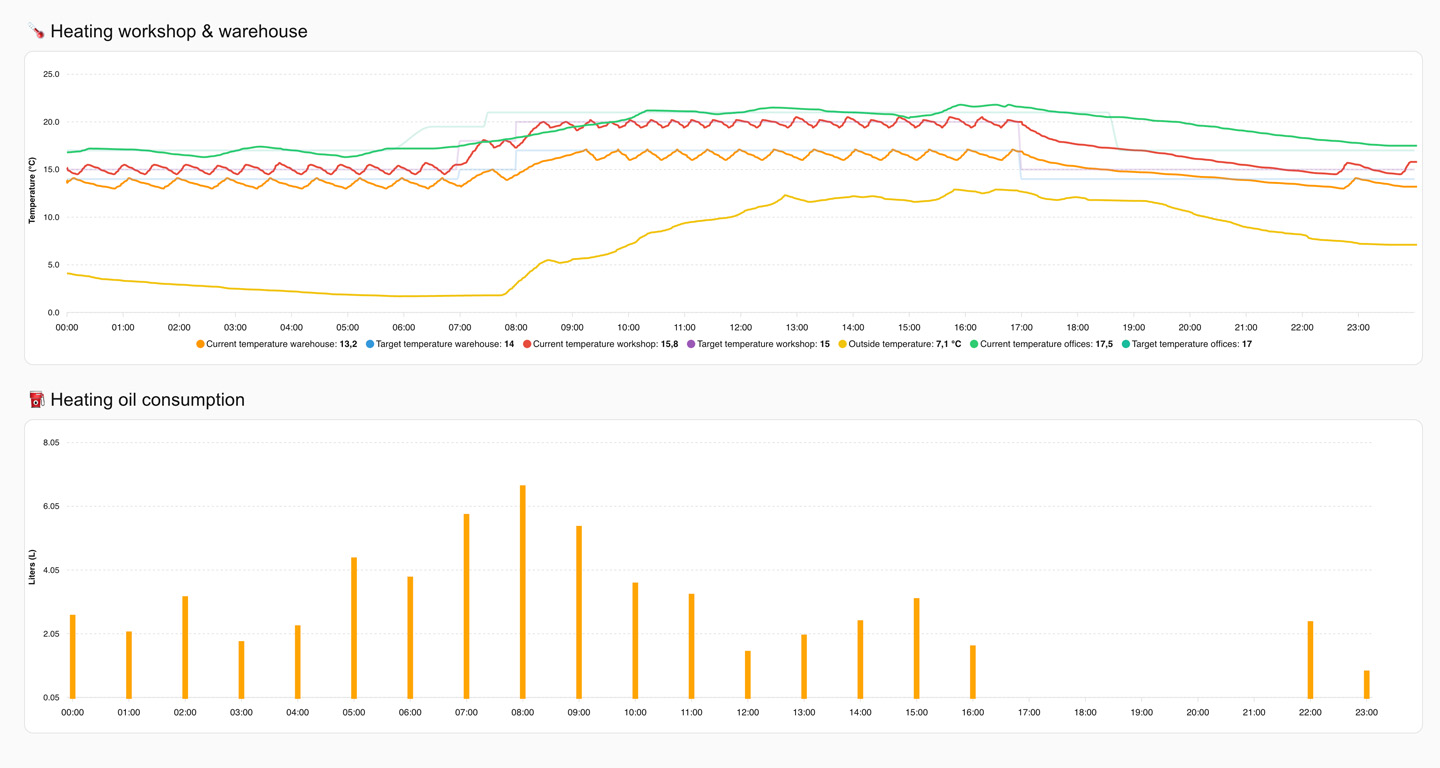
Task: Open the Heating workshop & warehouse title
Action: (x=178, y=32)
